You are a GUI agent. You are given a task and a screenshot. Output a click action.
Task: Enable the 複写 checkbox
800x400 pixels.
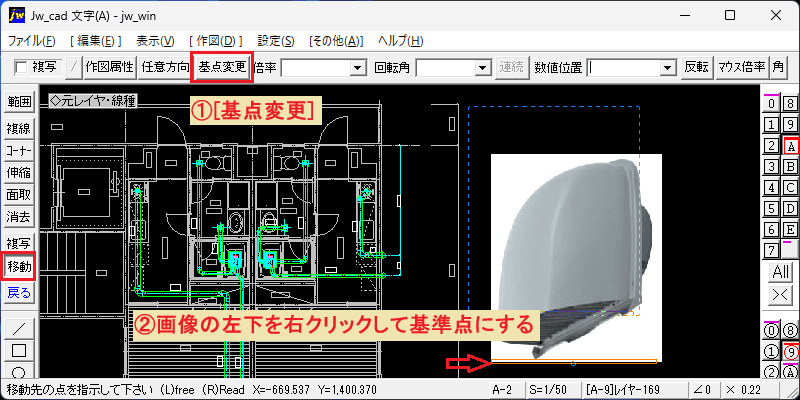21,67
